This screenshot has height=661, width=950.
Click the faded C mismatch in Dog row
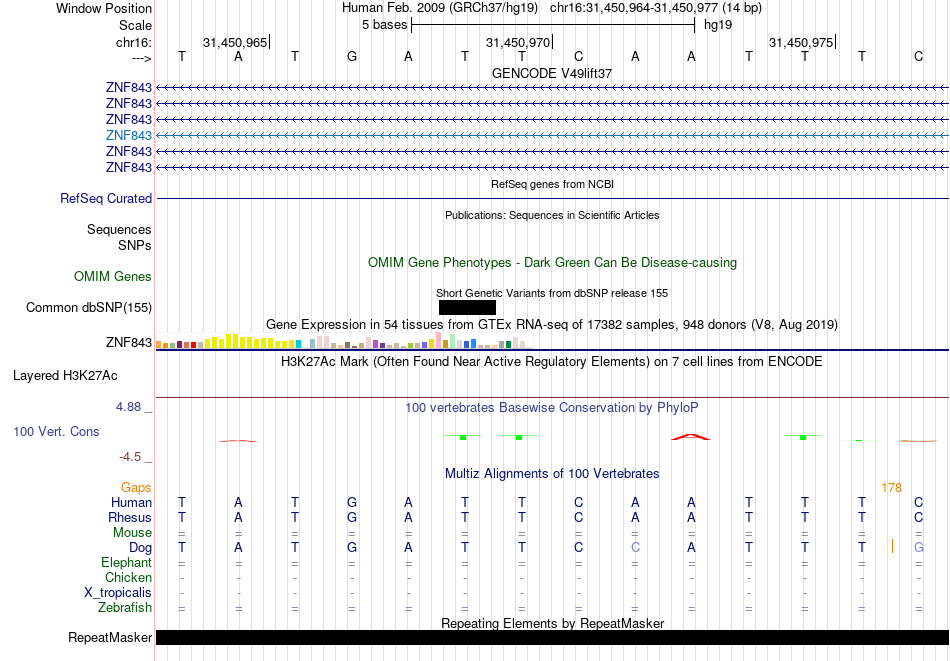(635, 548)
